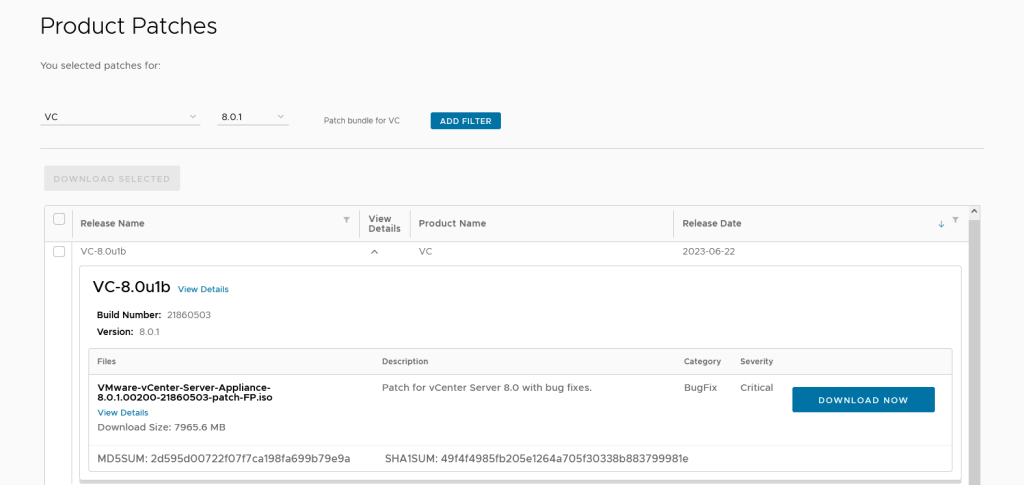Click the DOWNLOAD NOW button

coord(863,399)
